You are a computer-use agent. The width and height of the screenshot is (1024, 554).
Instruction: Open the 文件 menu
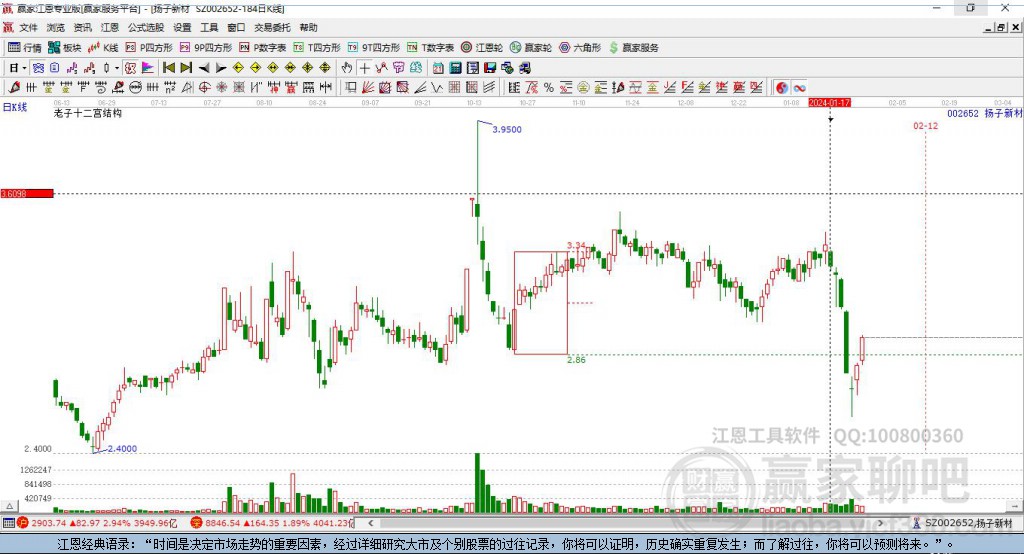pos(29,27)
